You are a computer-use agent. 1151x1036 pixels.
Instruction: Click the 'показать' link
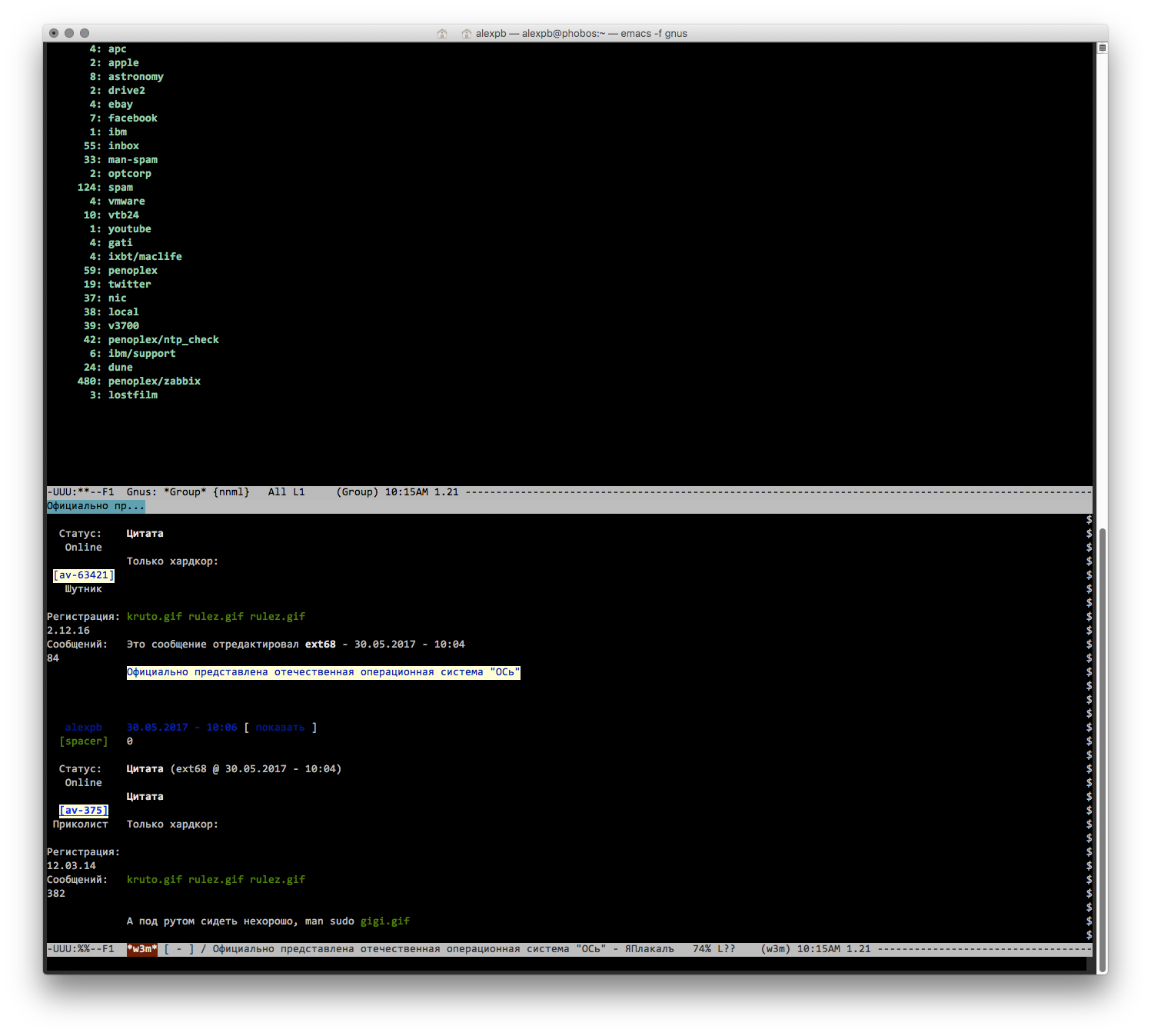tap(281, 728)
